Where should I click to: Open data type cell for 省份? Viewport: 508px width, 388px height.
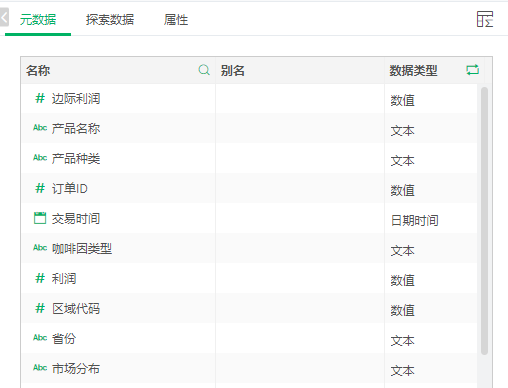[x=431, y=340]
